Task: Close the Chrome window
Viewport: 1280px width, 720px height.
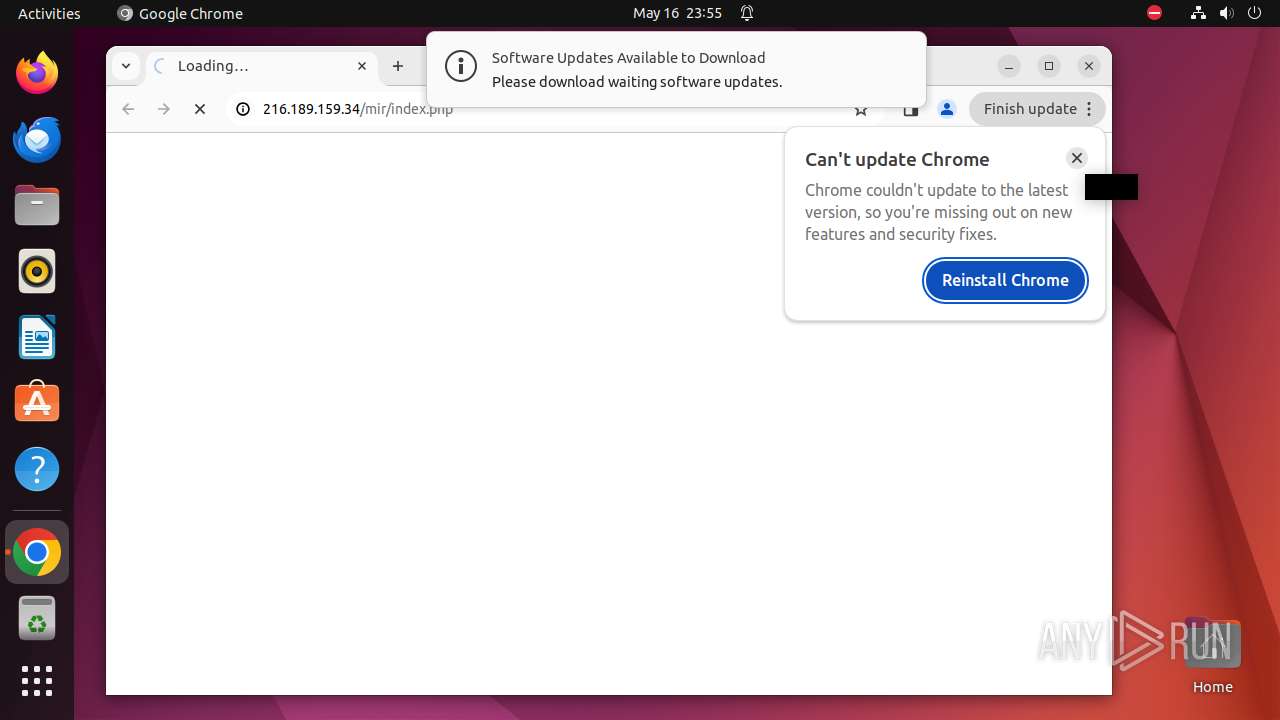Action: pyautogui.click(x=1089, y=66)
